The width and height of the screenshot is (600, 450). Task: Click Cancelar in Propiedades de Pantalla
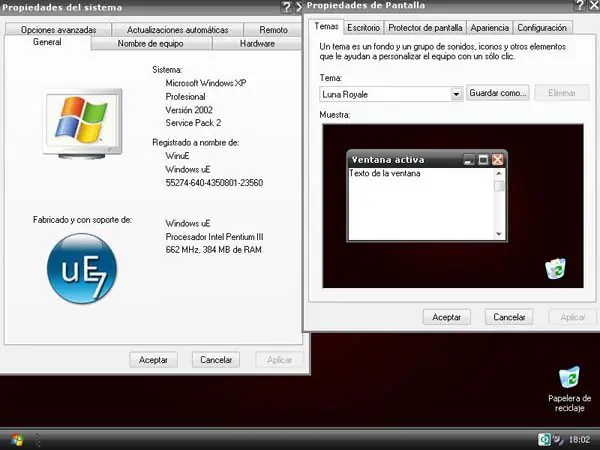(509, 317)
